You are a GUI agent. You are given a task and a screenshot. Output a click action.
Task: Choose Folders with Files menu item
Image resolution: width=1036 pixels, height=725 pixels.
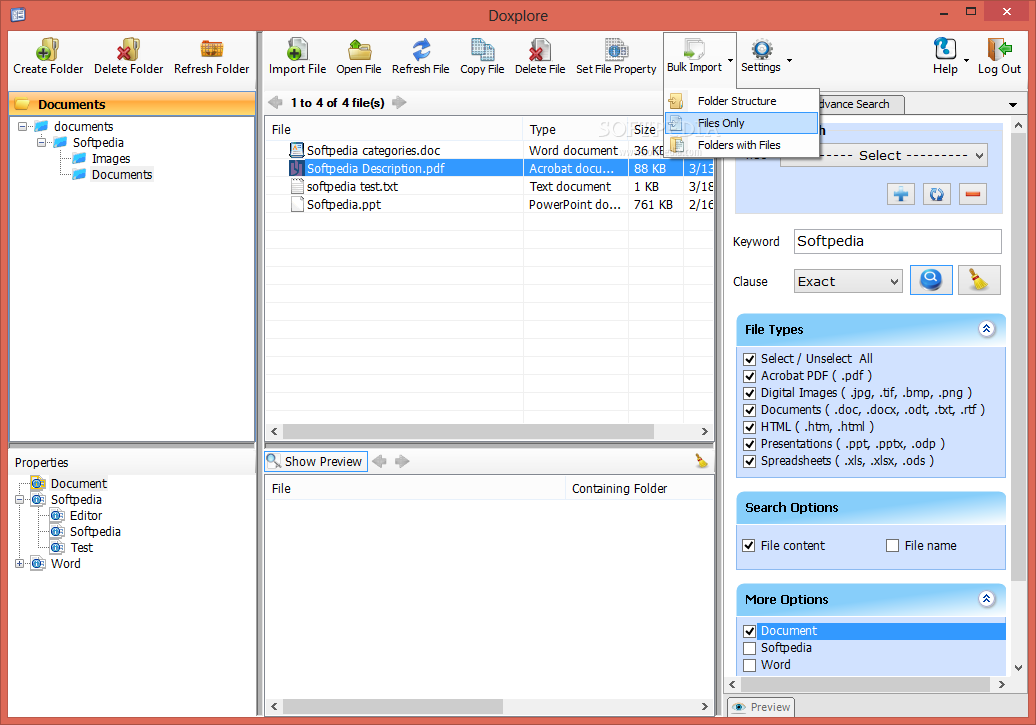742,145
